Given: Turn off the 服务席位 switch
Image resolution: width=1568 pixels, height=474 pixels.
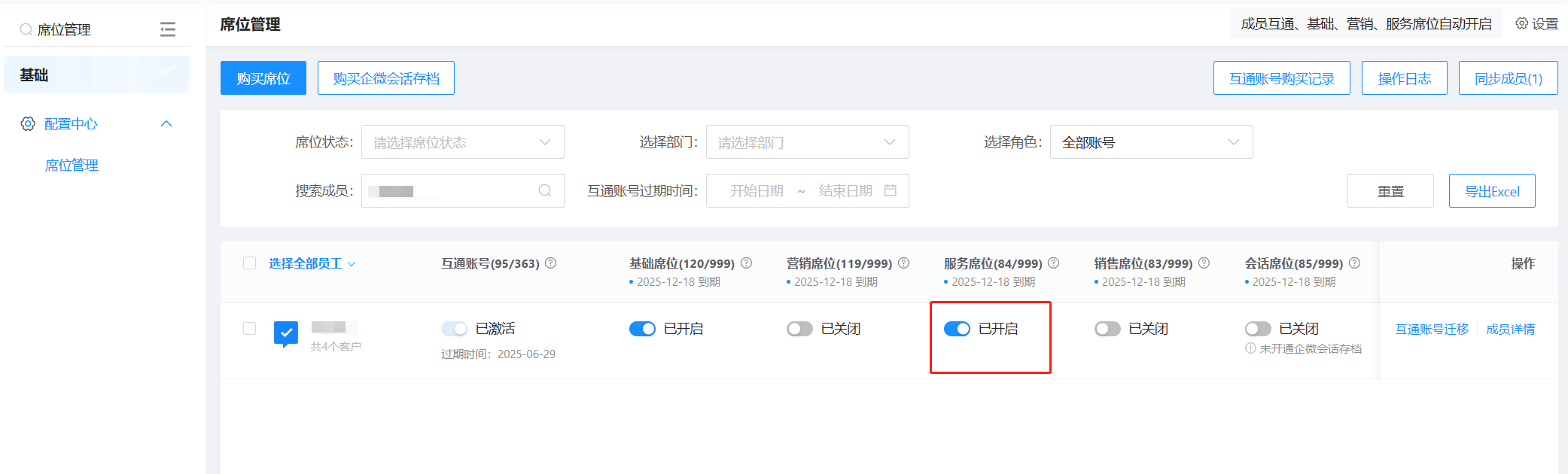Looking at the screenshot, I should pos(957,329).
